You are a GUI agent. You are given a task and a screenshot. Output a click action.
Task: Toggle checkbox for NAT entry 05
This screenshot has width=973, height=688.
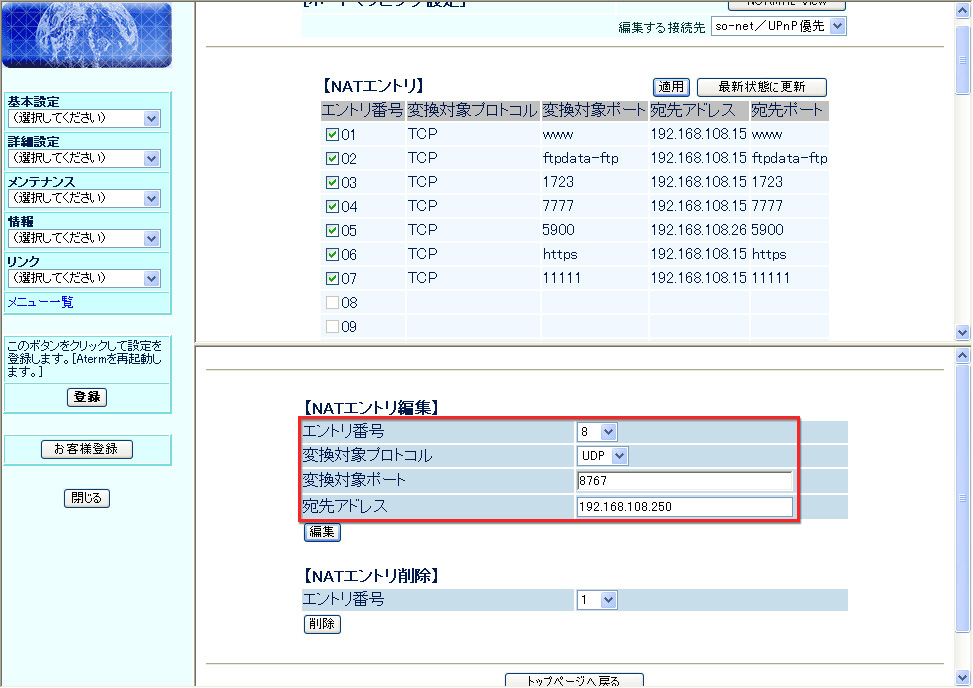click(x=332, y=231)
